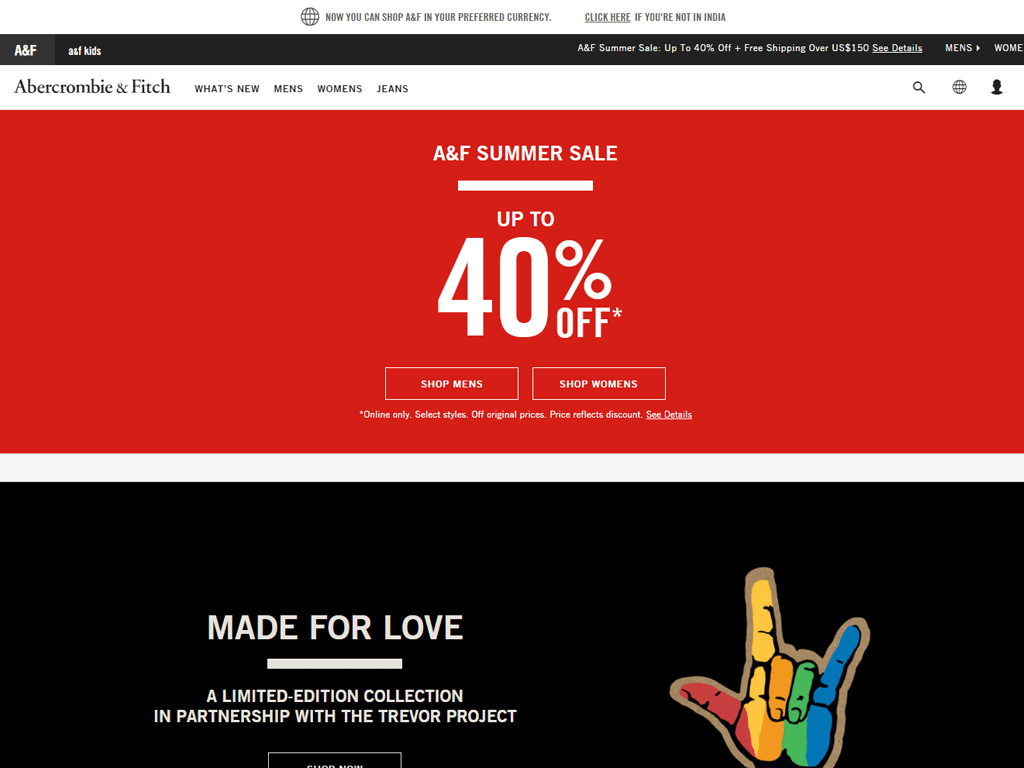Open the Womens navigation menu
Image resolution: width=1024 pixels, height=768 pixels.
pyautogui.click(x=340, y=89)
